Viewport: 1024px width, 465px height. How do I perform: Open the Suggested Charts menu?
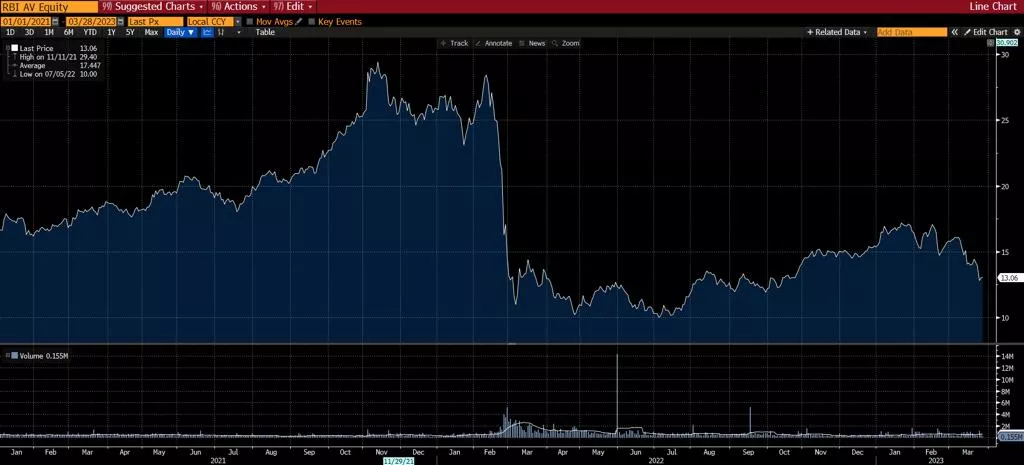coord(153,6)
